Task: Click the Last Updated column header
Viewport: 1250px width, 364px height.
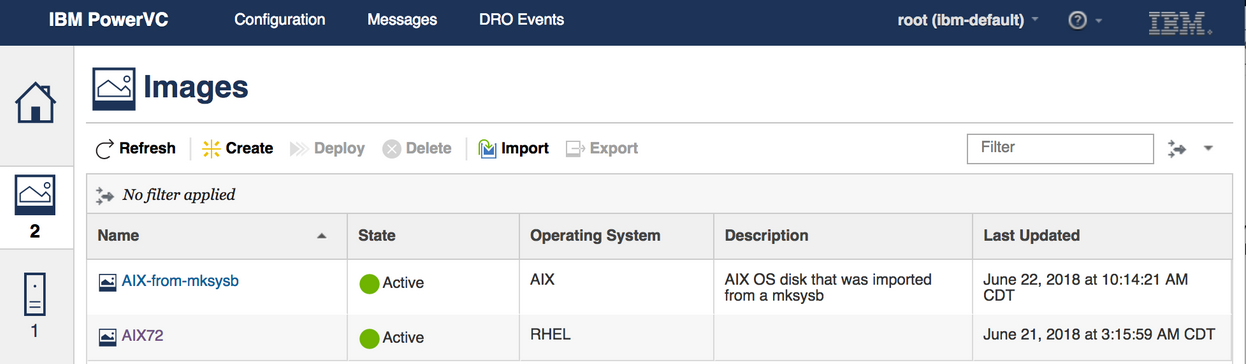Action: (x=1031, y=236)
